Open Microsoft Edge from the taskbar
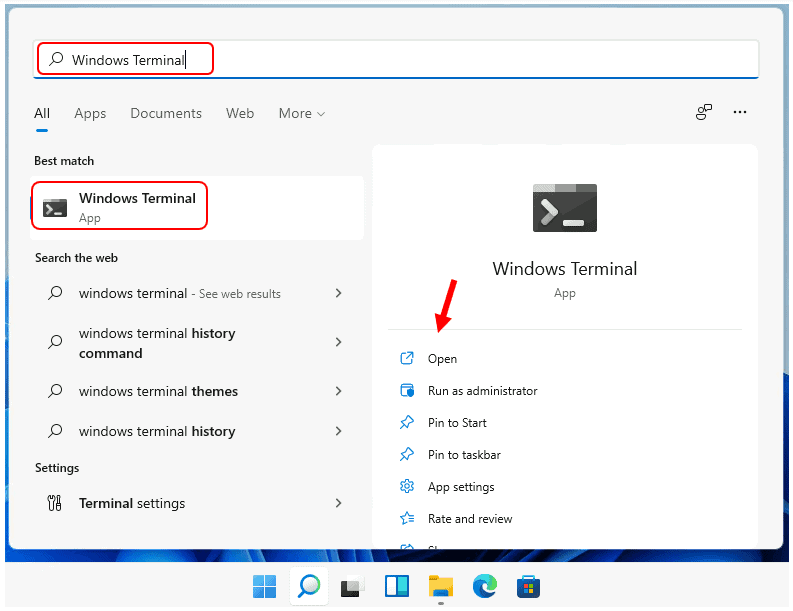Viewport: 793px width, 611px height. [485, 586]
